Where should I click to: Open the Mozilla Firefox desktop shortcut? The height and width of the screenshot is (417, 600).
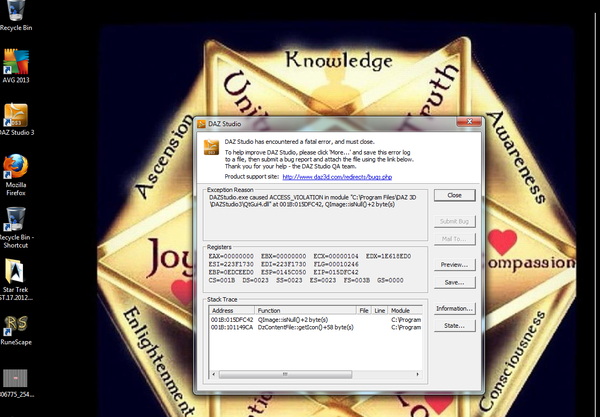click(x=16, y=174)
